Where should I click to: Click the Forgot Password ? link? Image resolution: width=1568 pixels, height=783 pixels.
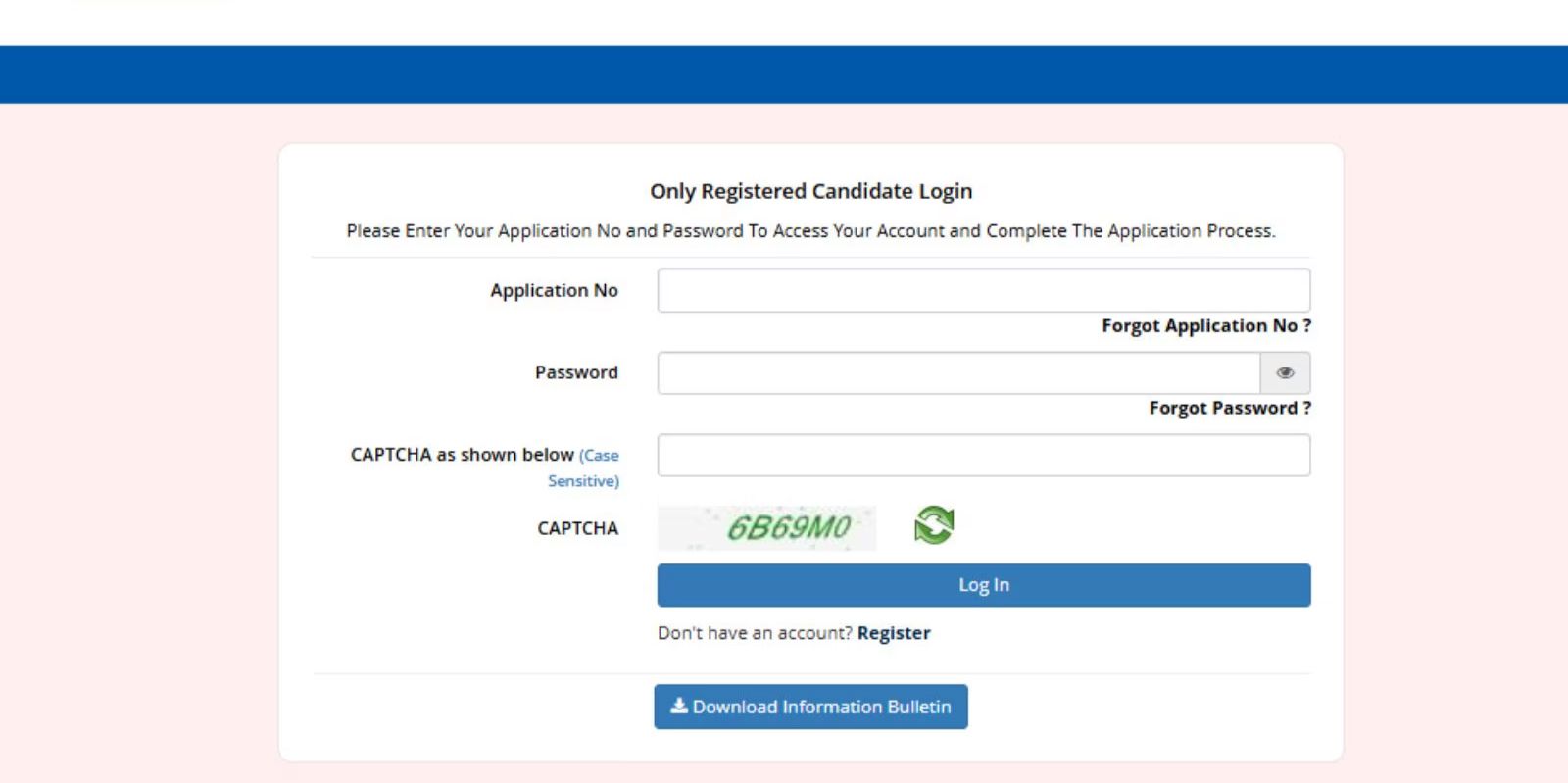1229,409
